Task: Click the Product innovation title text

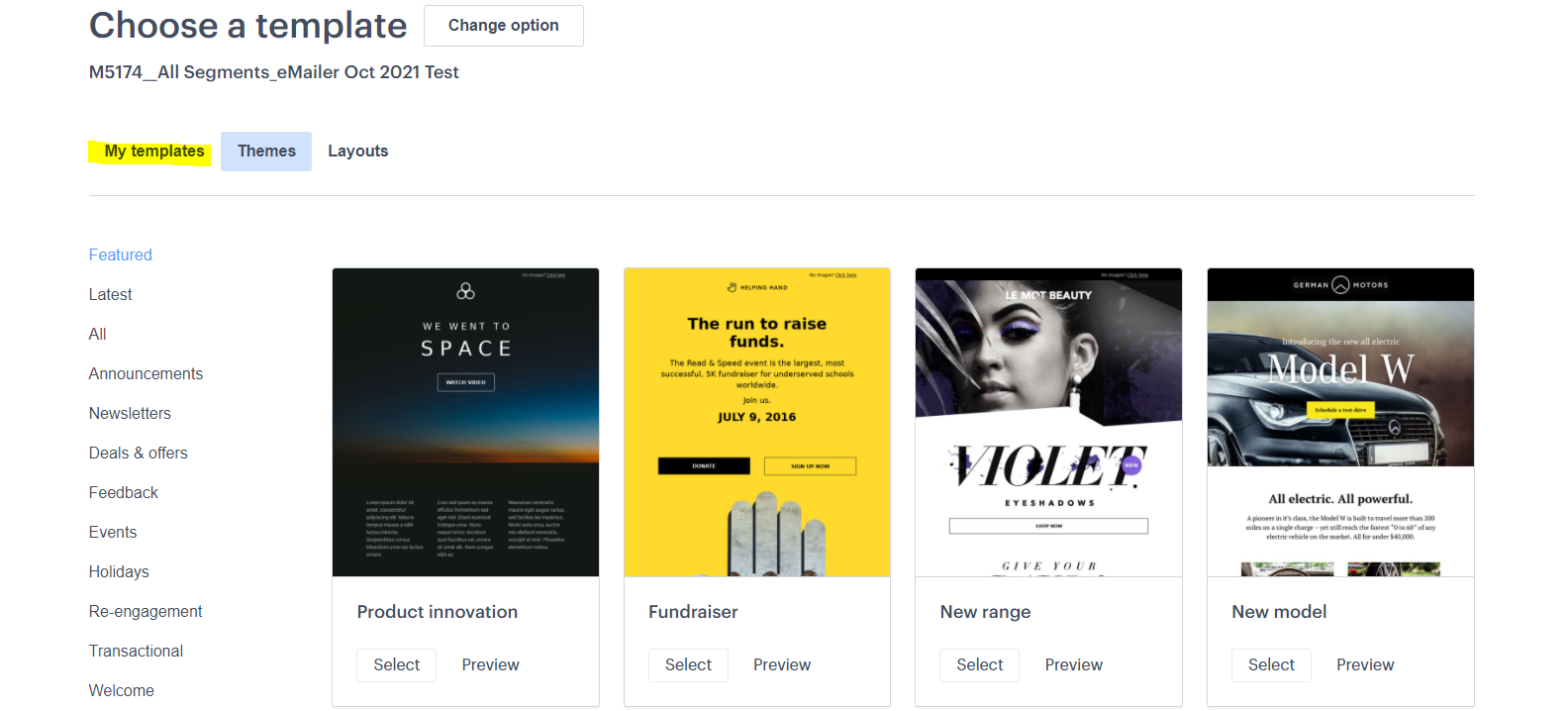Action: pos(438,612)
